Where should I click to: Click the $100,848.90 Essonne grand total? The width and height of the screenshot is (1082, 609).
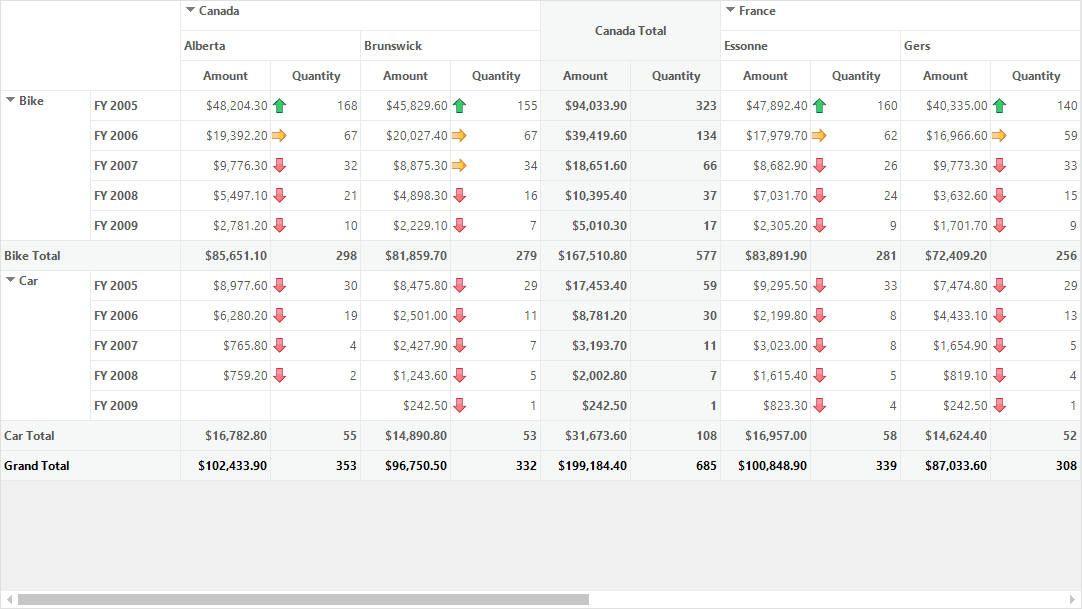pyautogui.click(x=766, y=466)
